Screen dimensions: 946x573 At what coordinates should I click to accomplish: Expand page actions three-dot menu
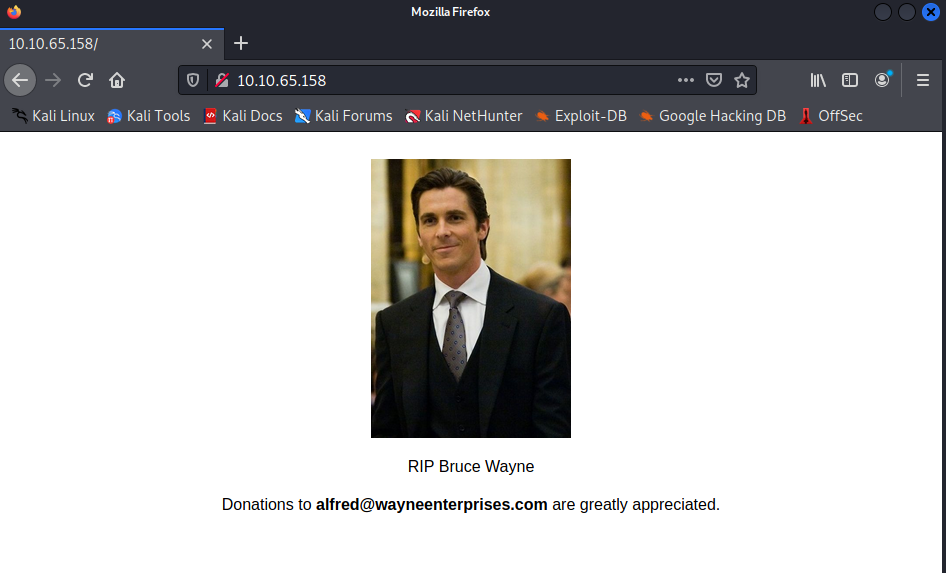click(x=685, y=80)
